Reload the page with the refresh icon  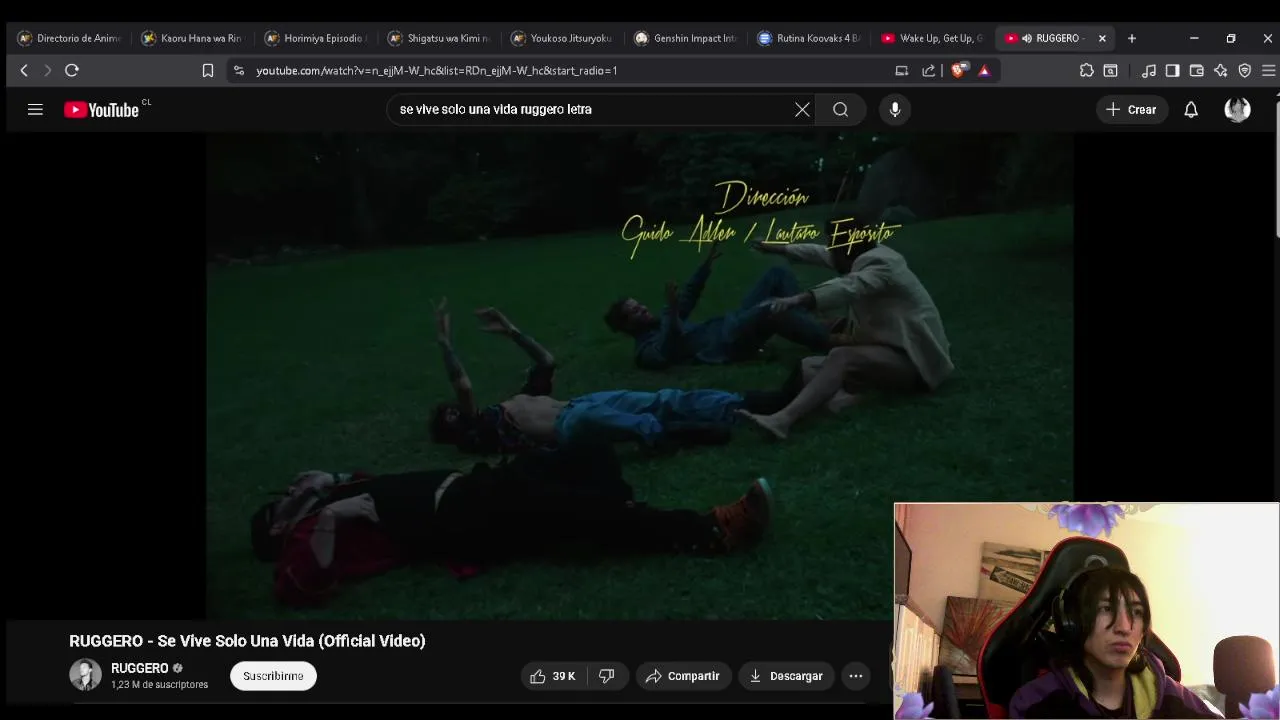(x=72, y=70)
